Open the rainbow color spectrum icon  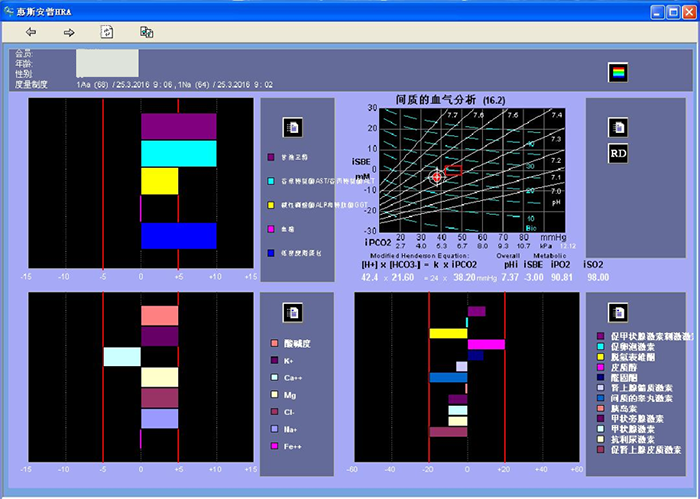(x=618, y=73)
